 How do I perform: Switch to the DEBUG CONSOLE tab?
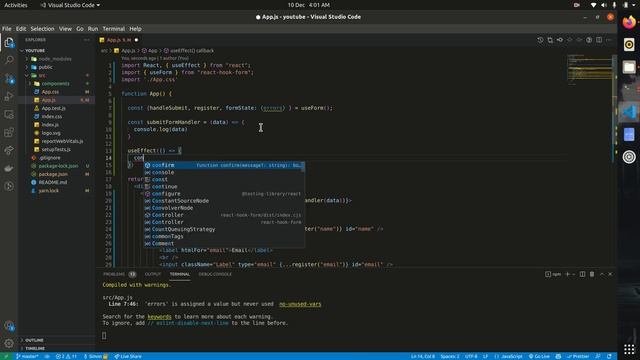tap(215, 274)
